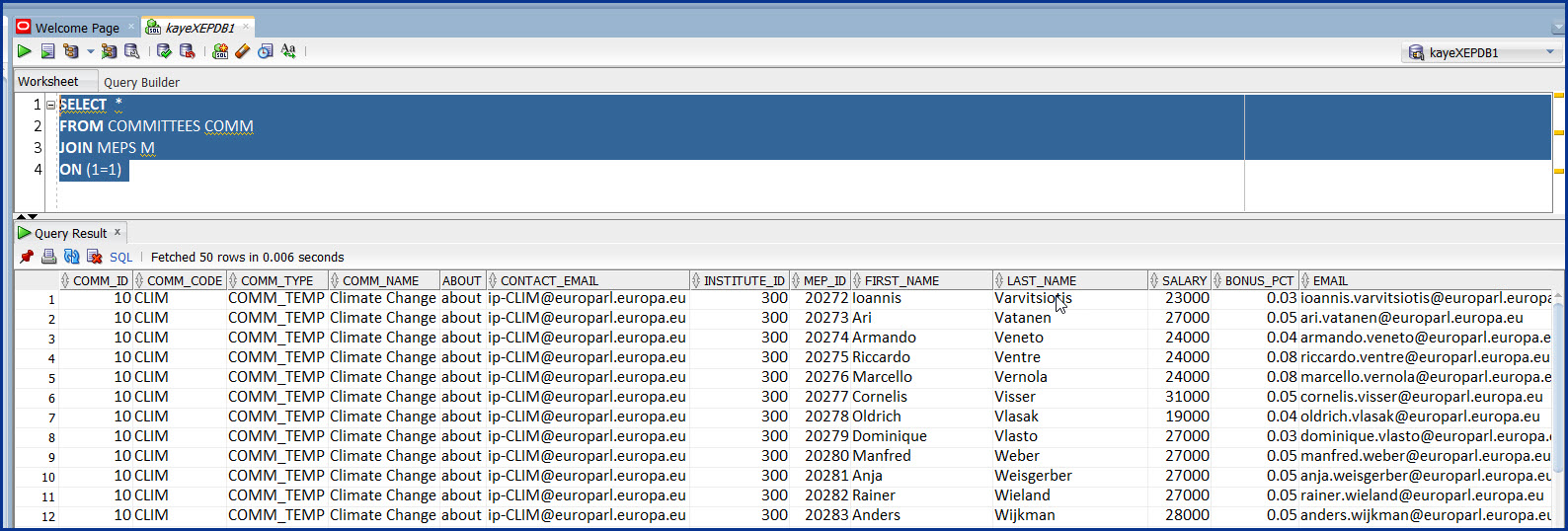Click the To Upper/Lower/InitCap icon

(x=288, y=51)
